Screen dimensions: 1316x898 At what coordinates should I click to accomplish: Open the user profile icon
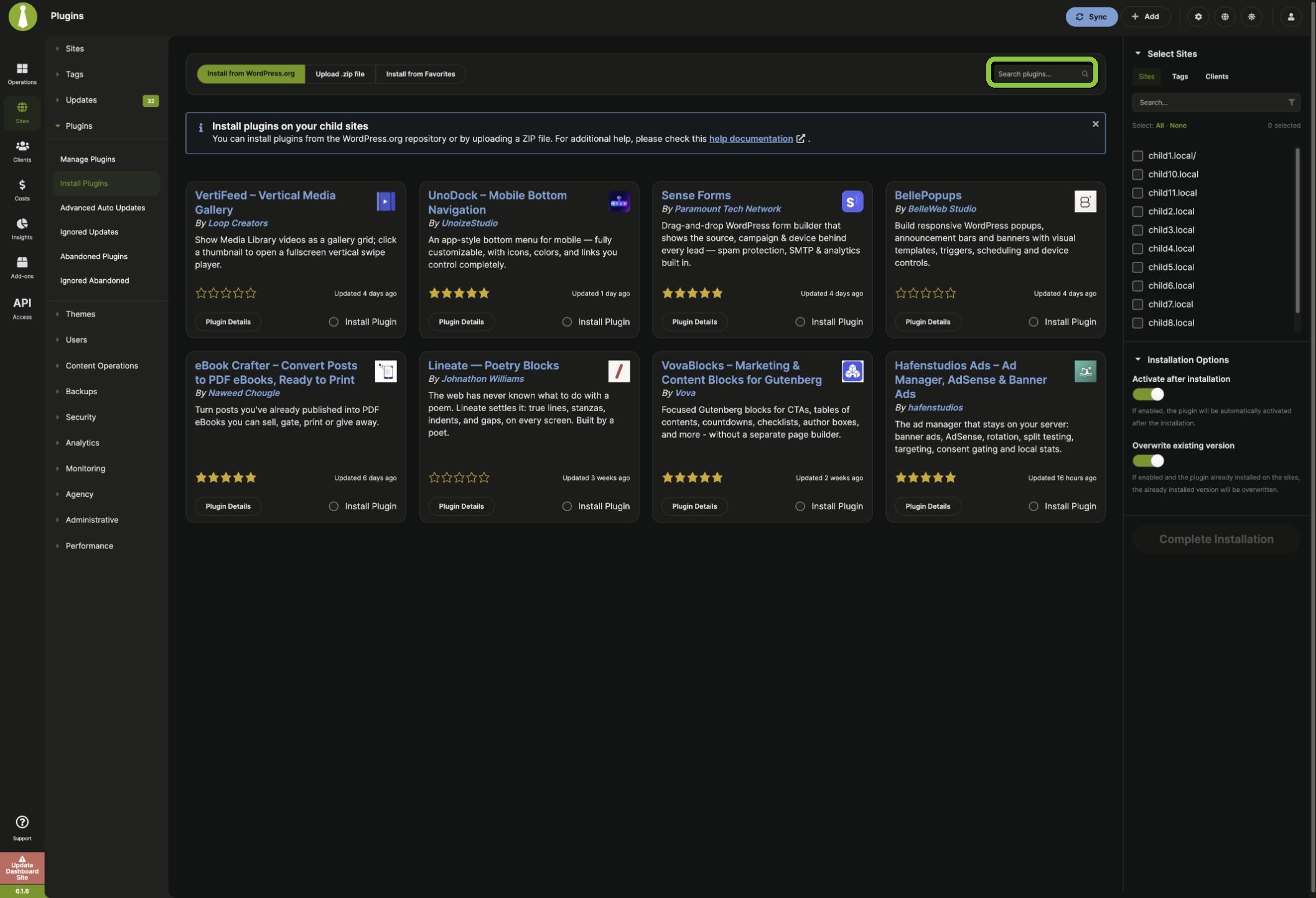(1290, 17)
